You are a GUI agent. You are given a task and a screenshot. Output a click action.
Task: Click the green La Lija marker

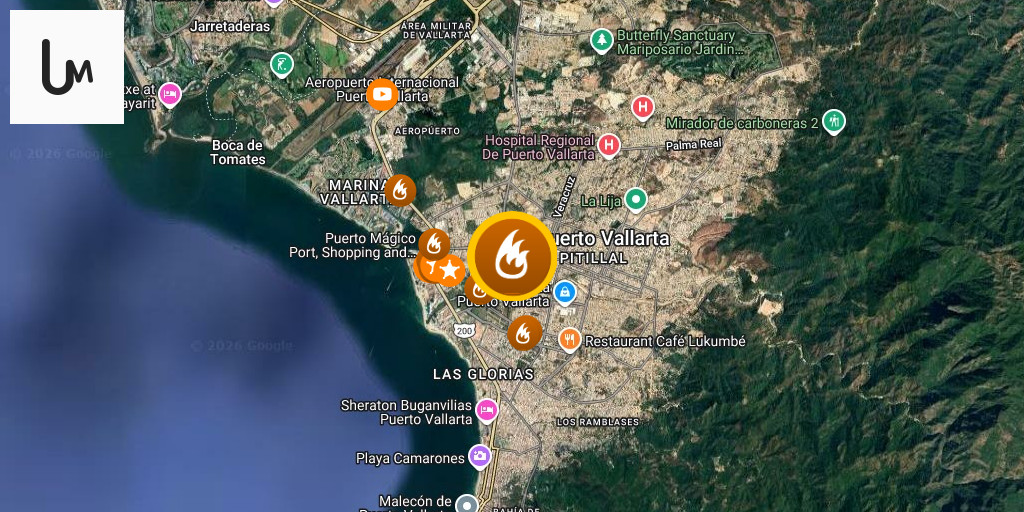click(635, 199)
